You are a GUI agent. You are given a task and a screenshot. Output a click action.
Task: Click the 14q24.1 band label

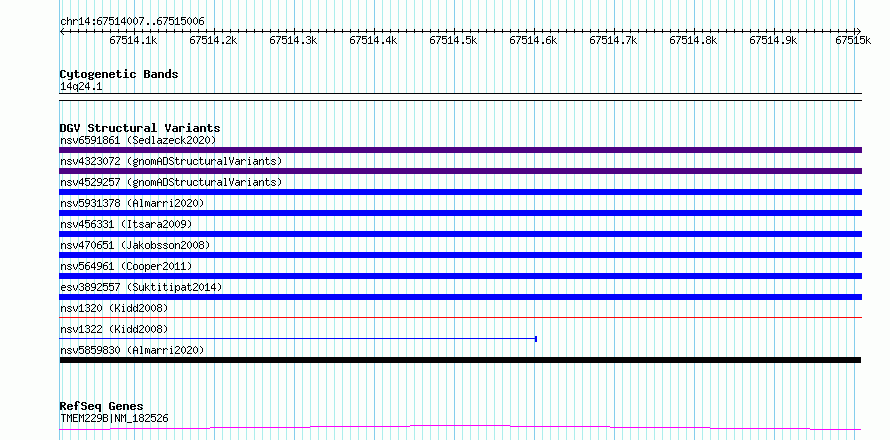click(81, 87)
